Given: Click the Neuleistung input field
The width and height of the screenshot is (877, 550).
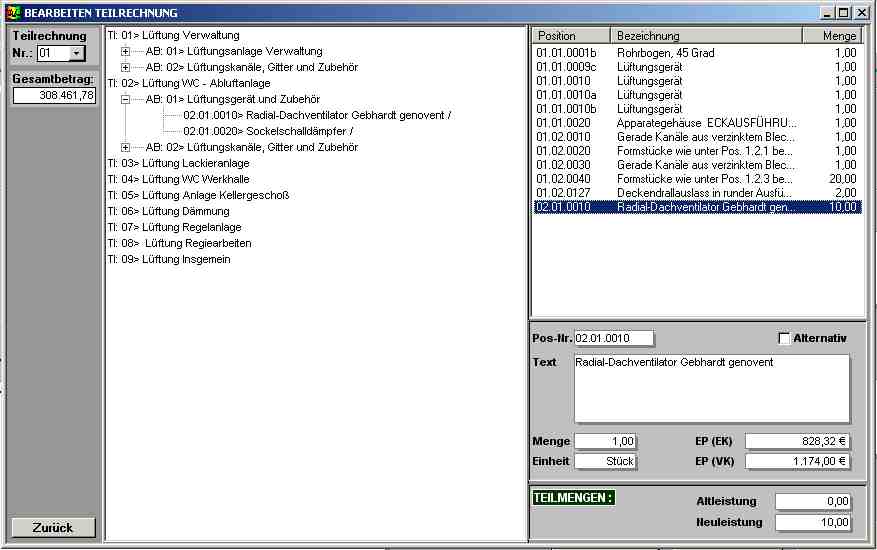Looking at the screenshot, I should coord(813,522).
